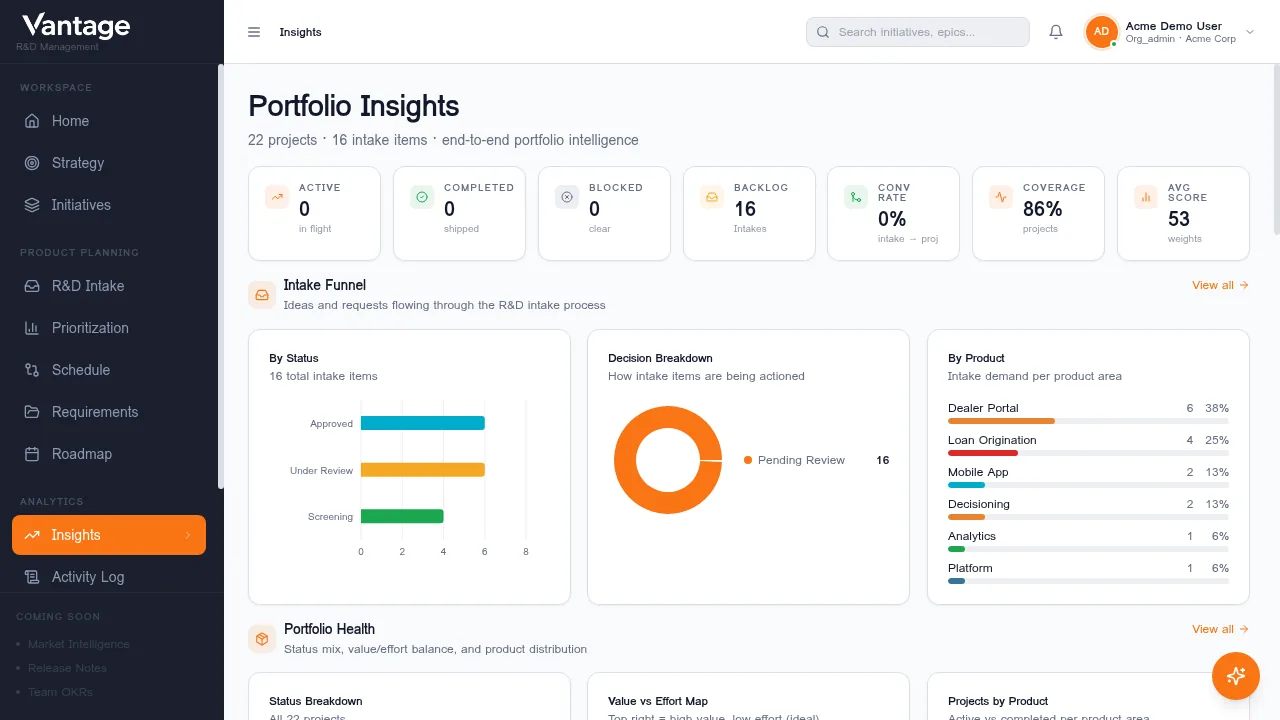1280x720 pixels.
Task: Click the Dealer Portal progress bar
Action: pyautogui.click(x=1088, y=421)
